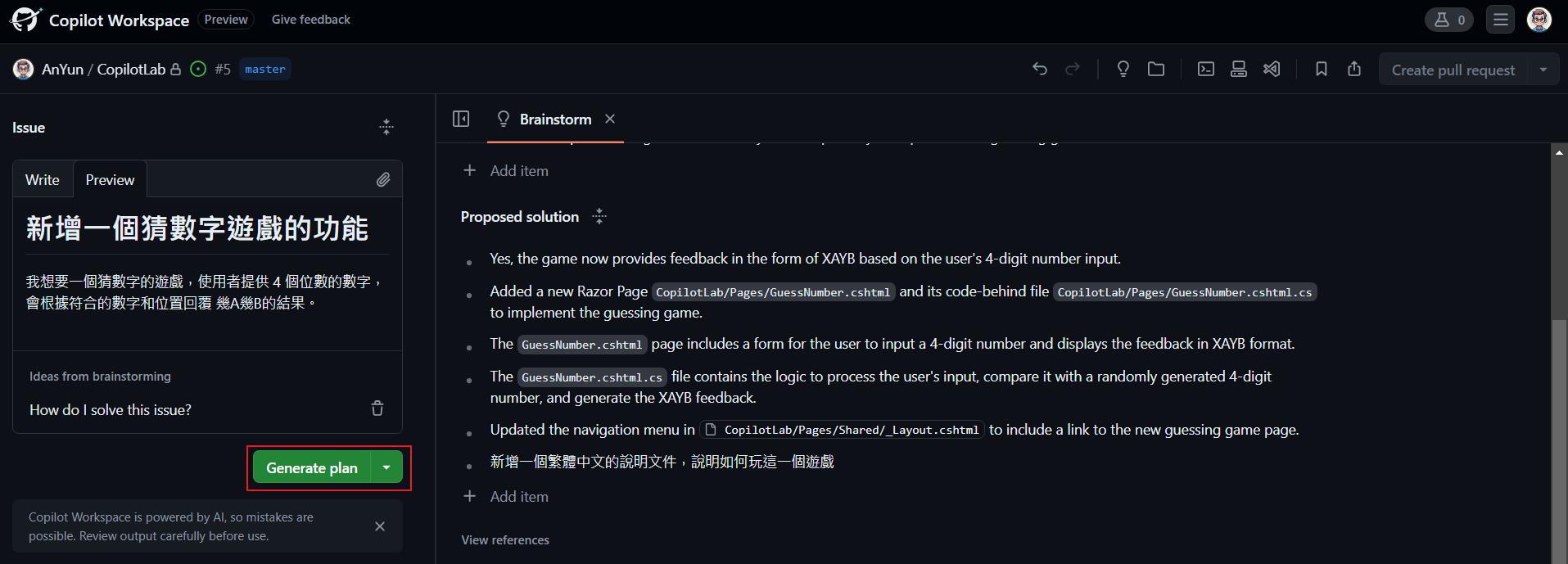
Task: Click the Preview badge in header
Action: [x=226, y=20]
